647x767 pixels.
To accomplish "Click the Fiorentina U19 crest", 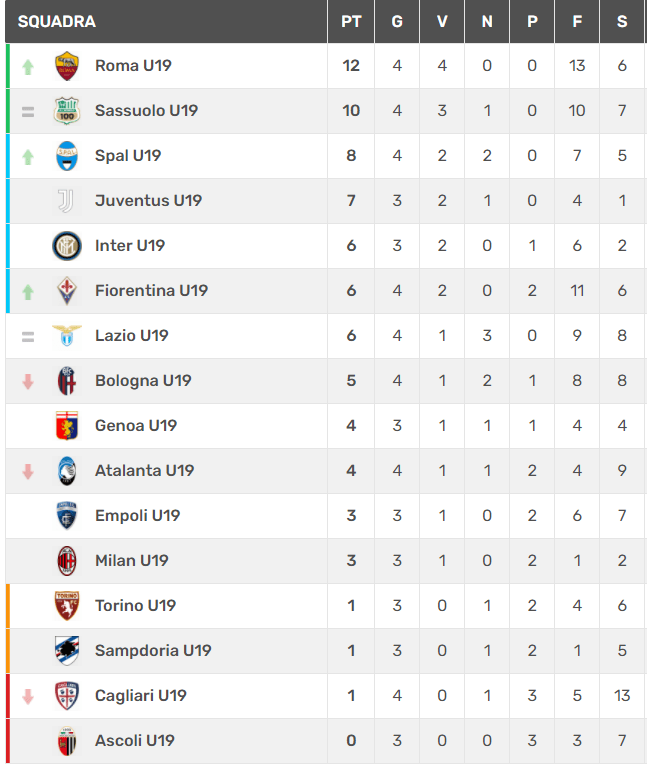I will click(x=67, y=291).
